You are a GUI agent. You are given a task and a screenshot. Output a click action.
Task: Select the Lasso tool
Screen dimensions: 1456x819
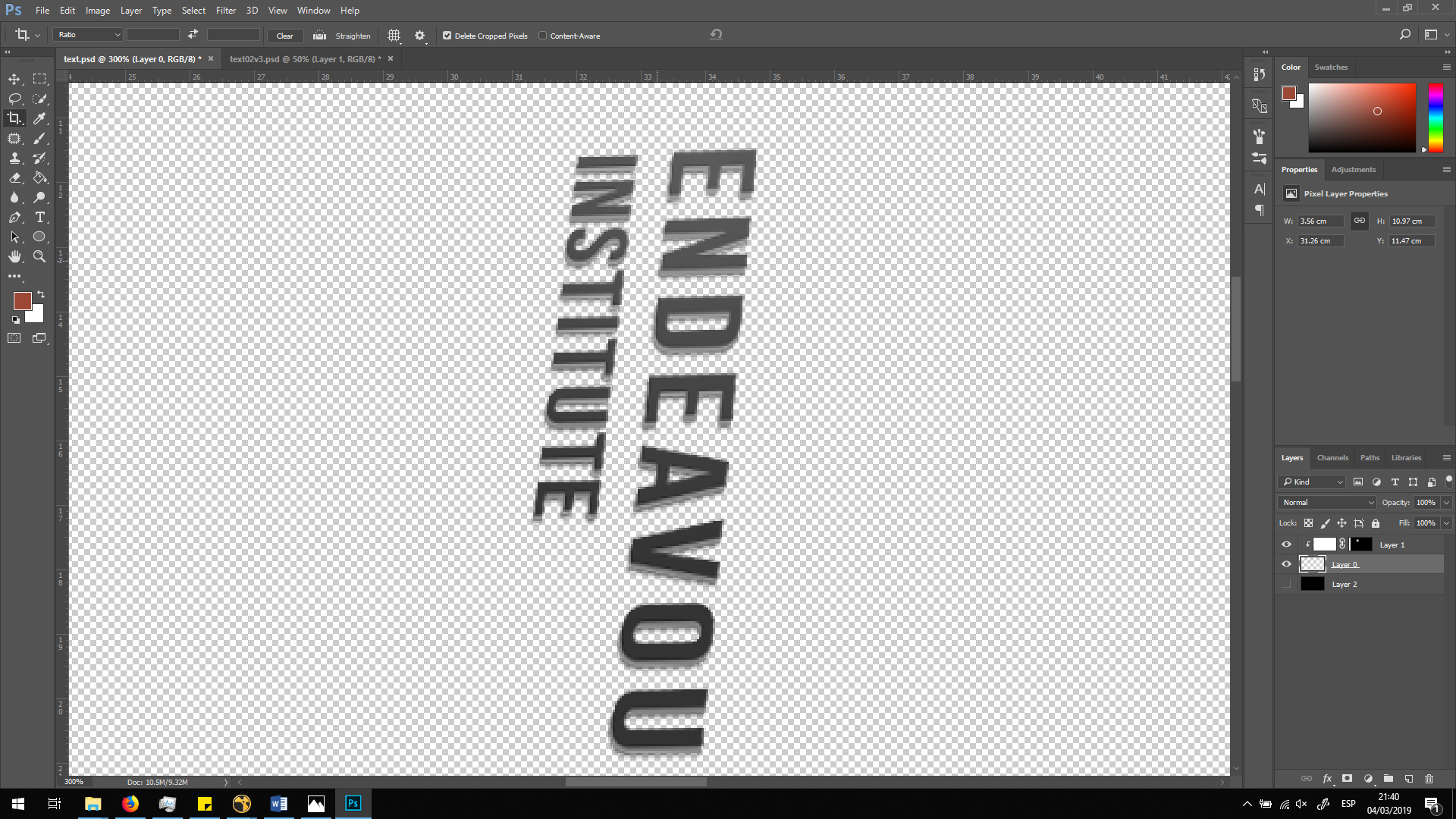coord(14,99)
